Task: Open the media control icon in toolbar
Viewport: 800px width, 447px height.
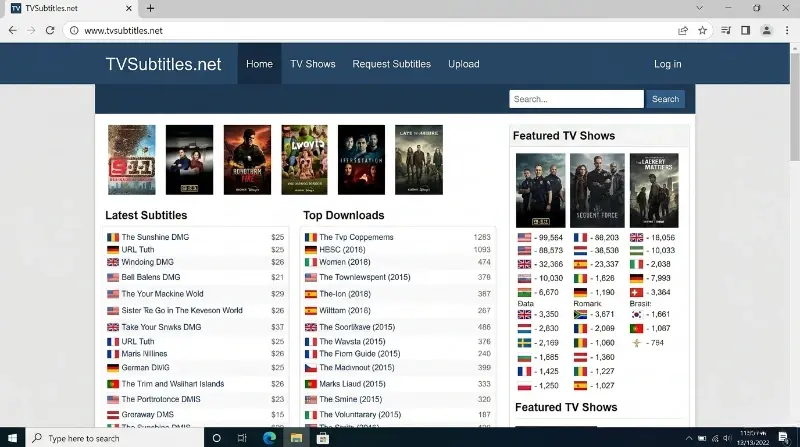Action: 726,31
